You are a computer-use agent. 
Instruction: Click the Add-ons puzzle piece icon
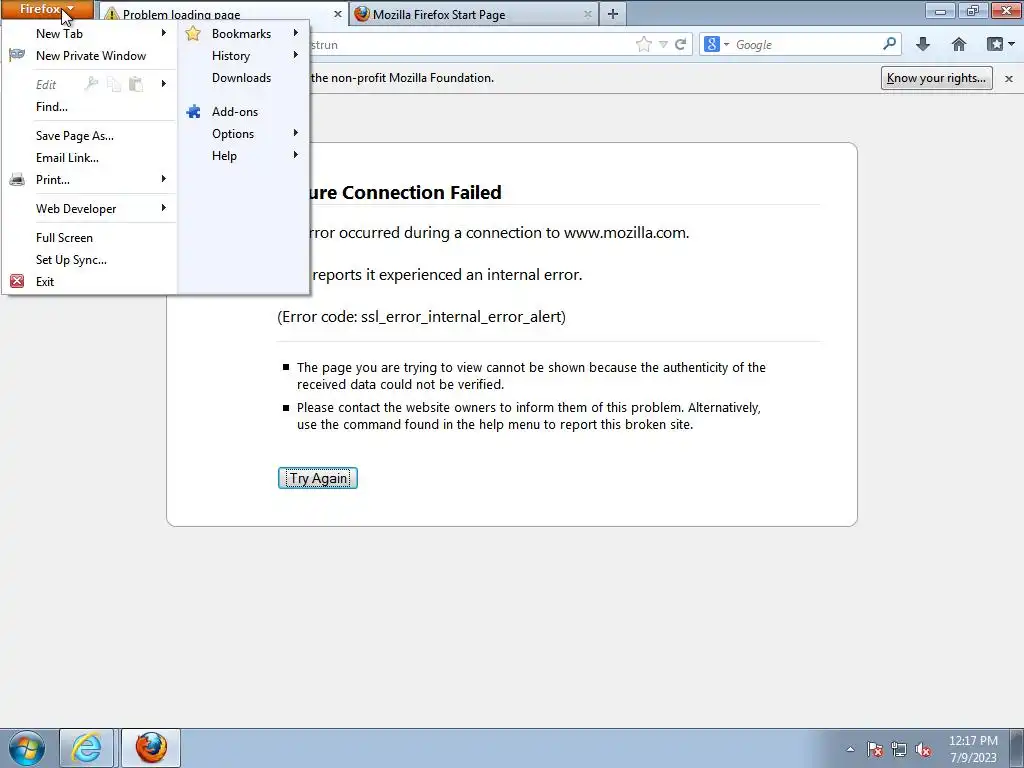tap(193, 112)
